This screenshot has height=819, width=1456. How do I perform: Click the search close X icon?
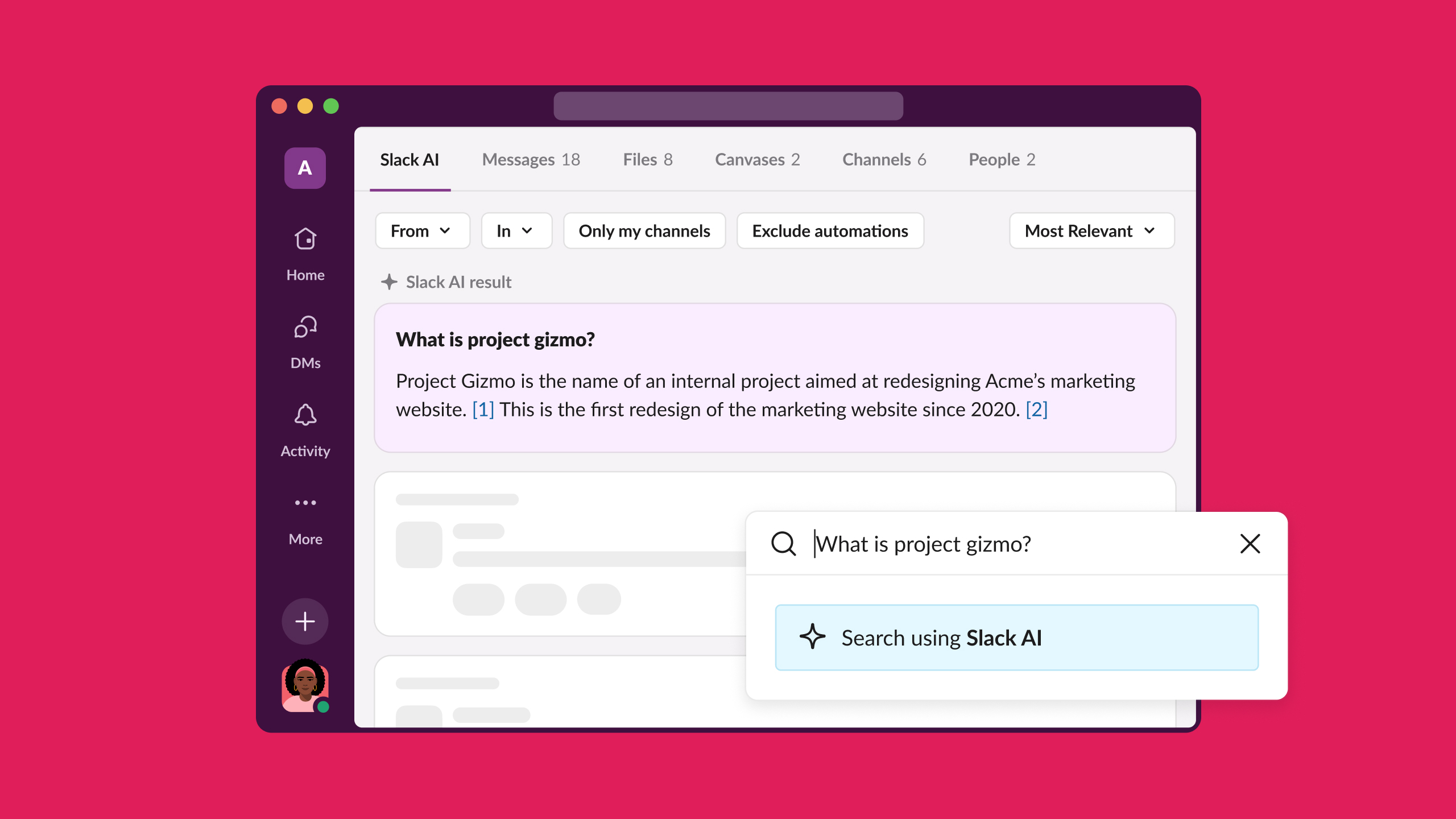pos(1250,543)
